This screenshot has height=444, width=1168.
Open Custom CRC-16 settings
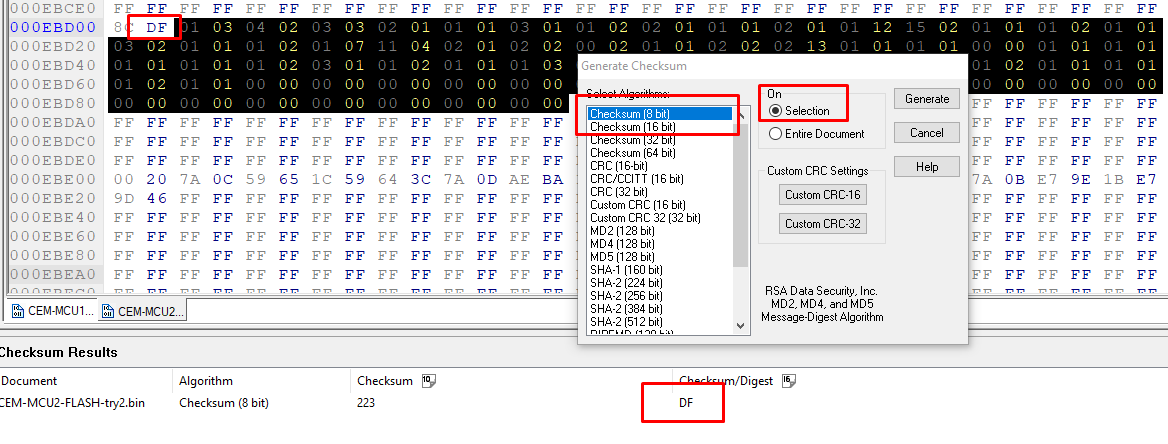822,195
